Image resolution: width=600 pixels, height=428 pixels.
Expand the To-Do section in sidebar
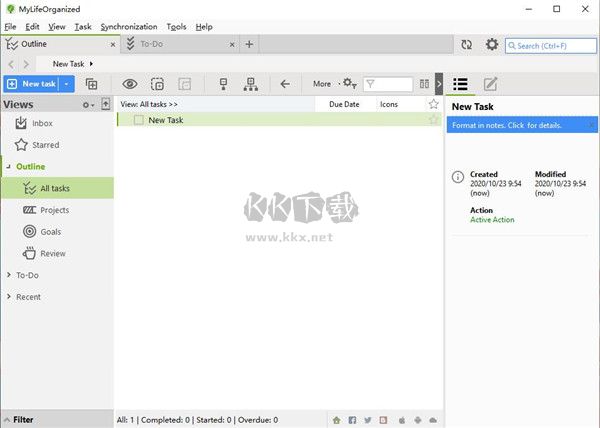click(9, 275)
